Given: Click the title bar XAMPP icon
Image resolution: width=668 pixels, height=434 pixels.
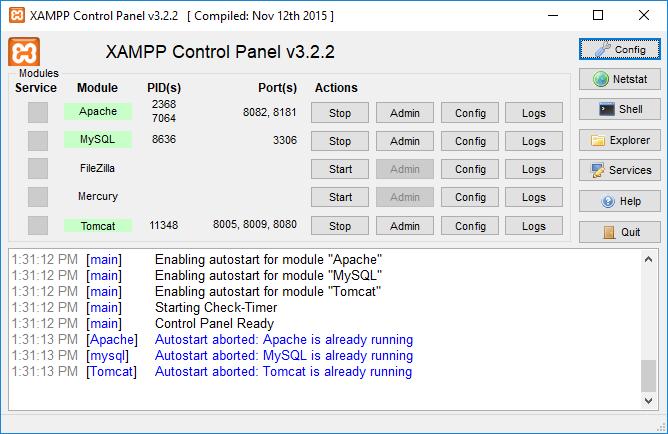Looking at the screenshot, I should click(17, 15).
